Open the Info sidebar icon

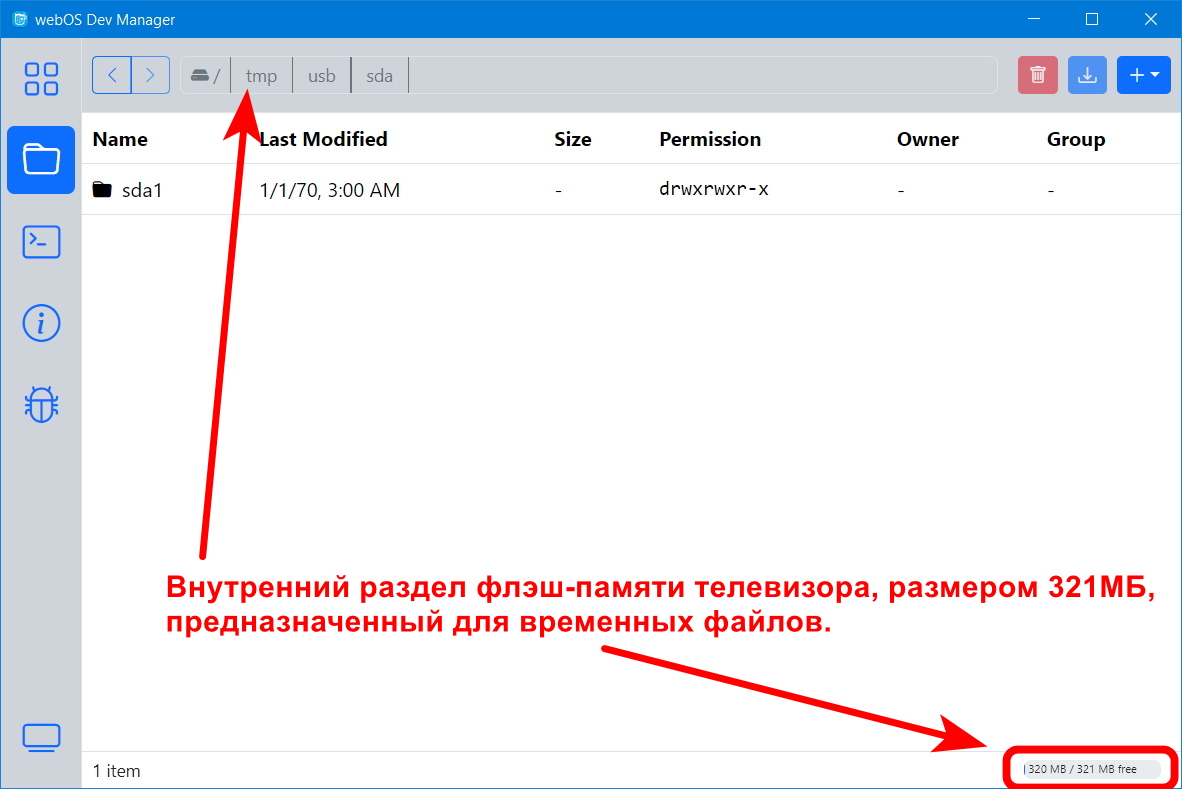point(41,323)
